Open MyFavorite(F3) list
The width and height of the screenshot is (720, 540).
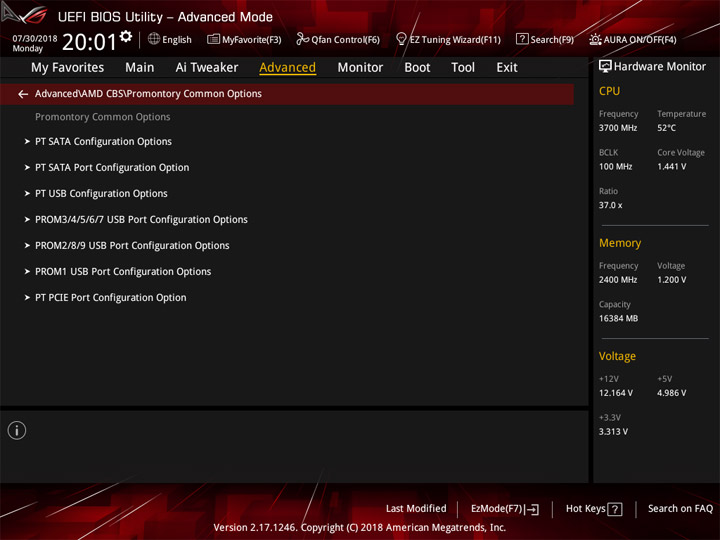tap(244, 39)
